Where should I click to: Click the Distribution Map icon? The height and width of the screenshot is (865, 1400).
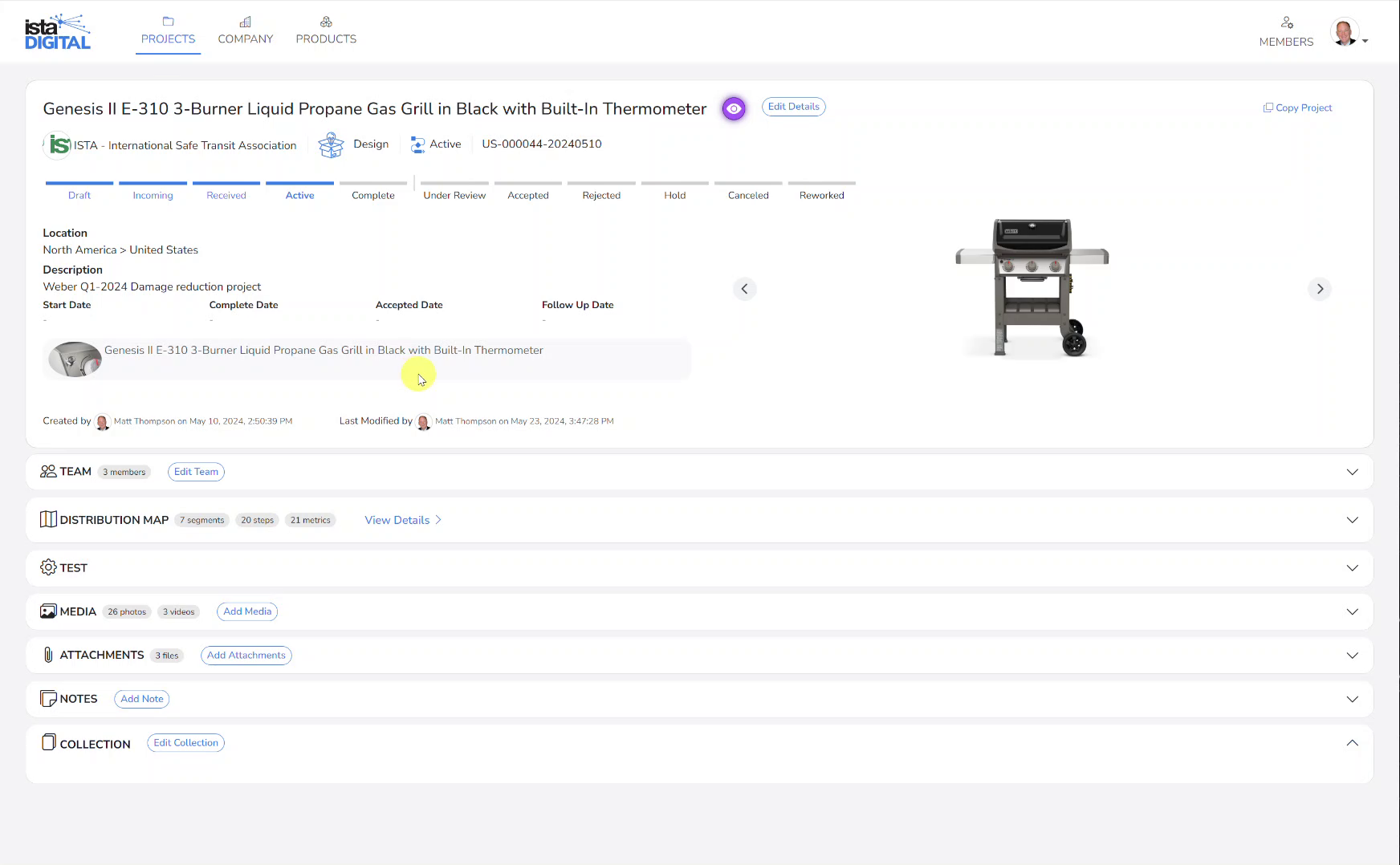pos(48,519)
